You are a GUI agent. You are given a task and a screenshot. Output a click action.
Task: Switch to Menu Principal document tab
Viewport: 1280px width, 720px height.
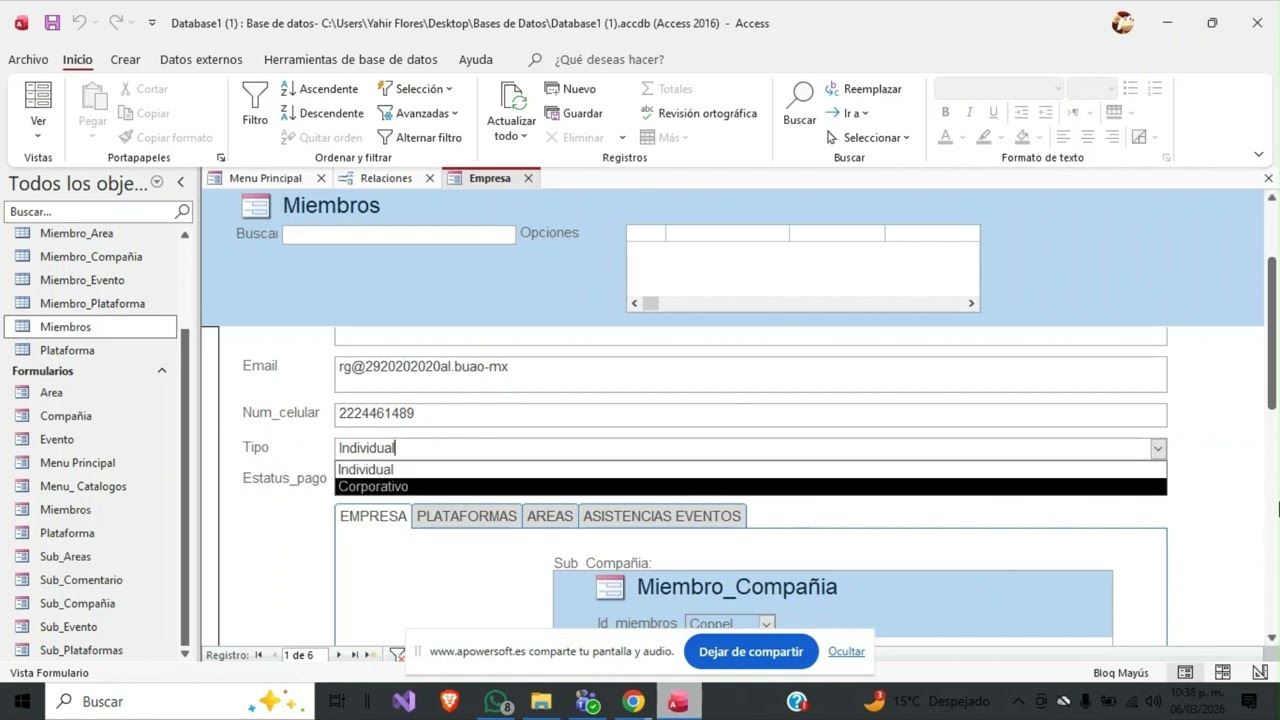(264, 178)
